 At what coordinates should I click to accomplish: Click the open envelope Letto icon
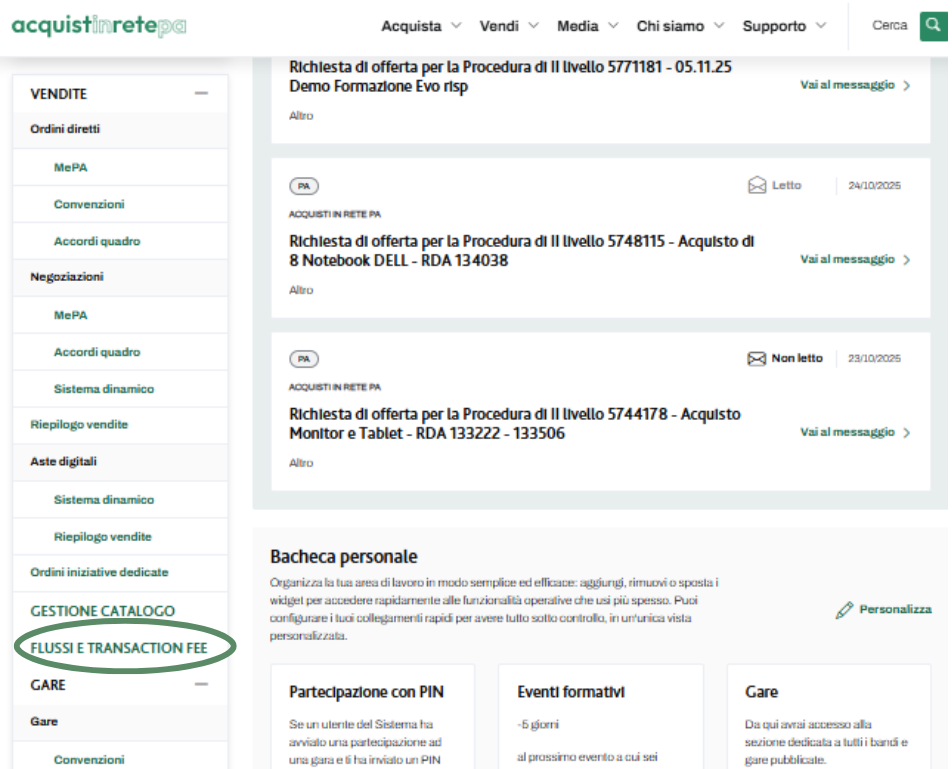click(757, 185)
